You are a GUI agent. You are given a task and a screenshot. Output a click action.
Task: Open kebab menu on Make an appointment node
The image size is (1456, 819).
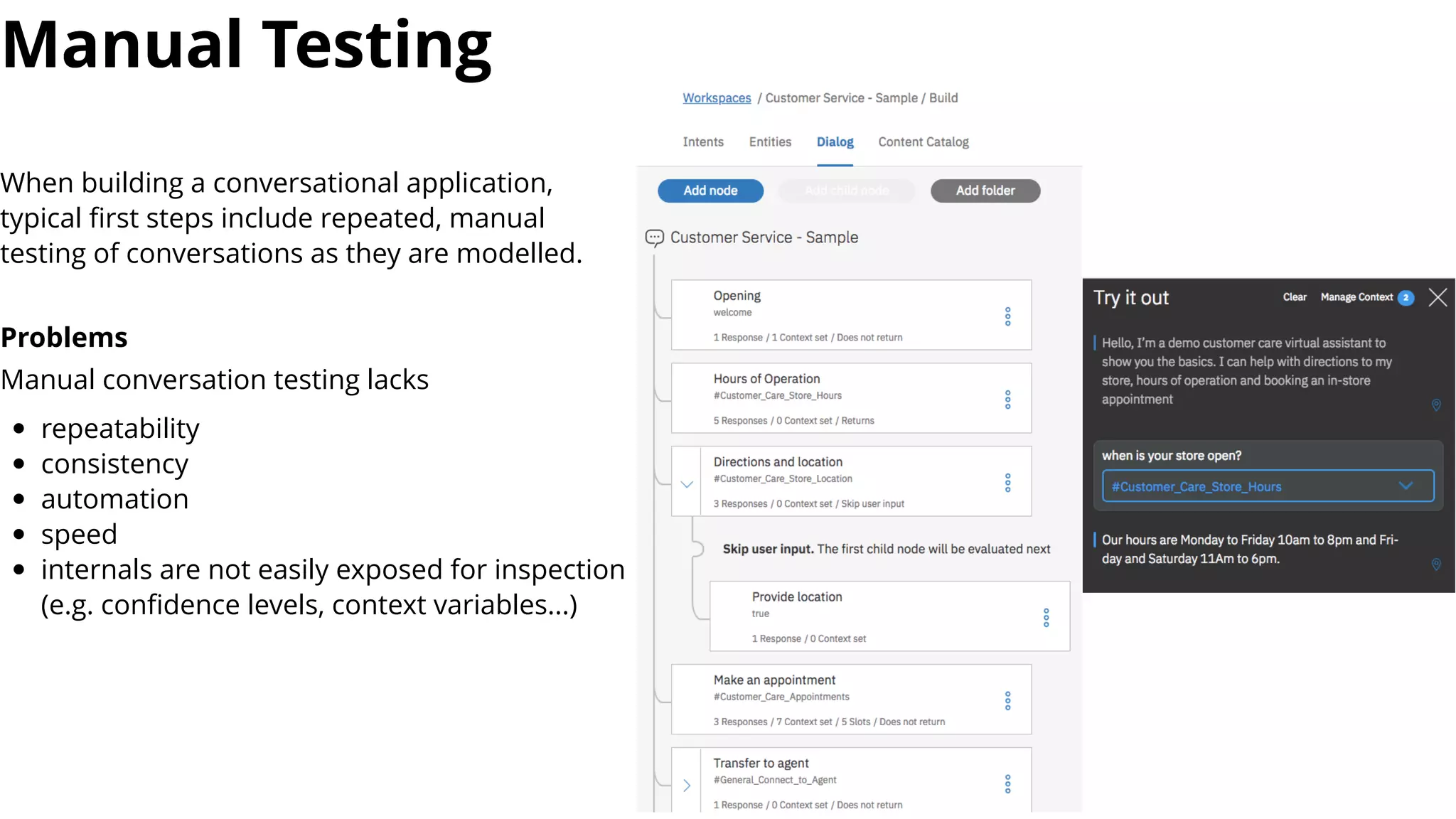1007,701
